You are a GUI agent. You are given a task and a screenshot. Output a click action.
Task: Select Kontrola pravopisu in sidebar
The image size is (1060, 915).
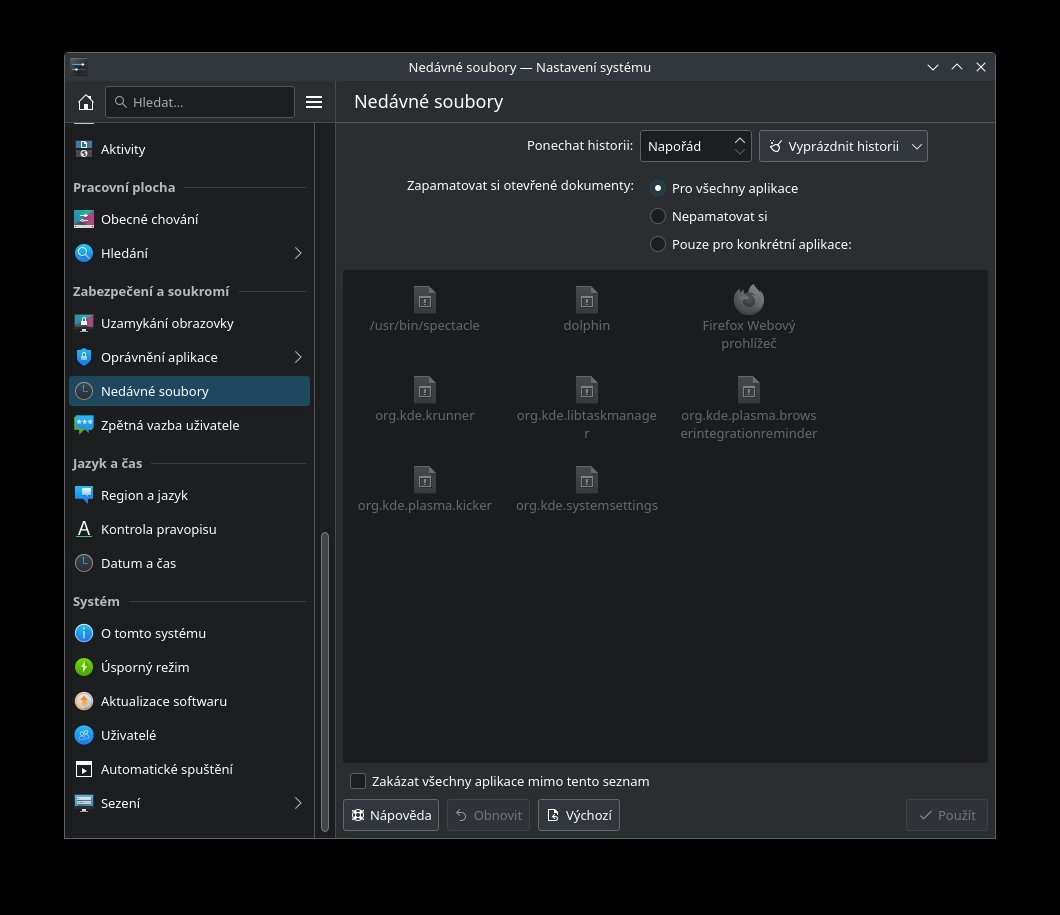pyautogui.click(x=158, y=529)
